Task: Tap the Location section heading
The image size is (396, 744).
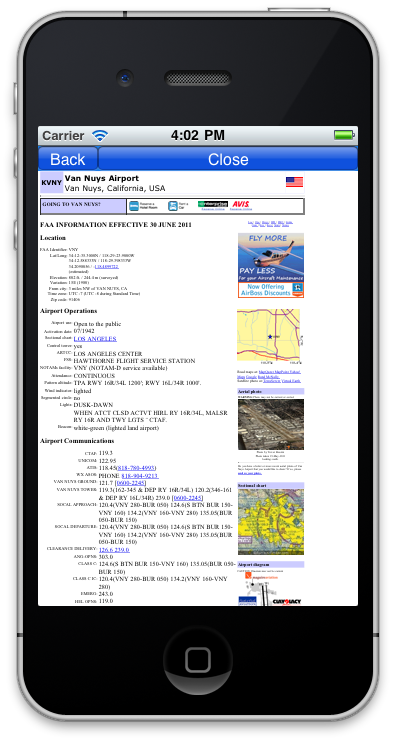Action: [x=53, y=238]
